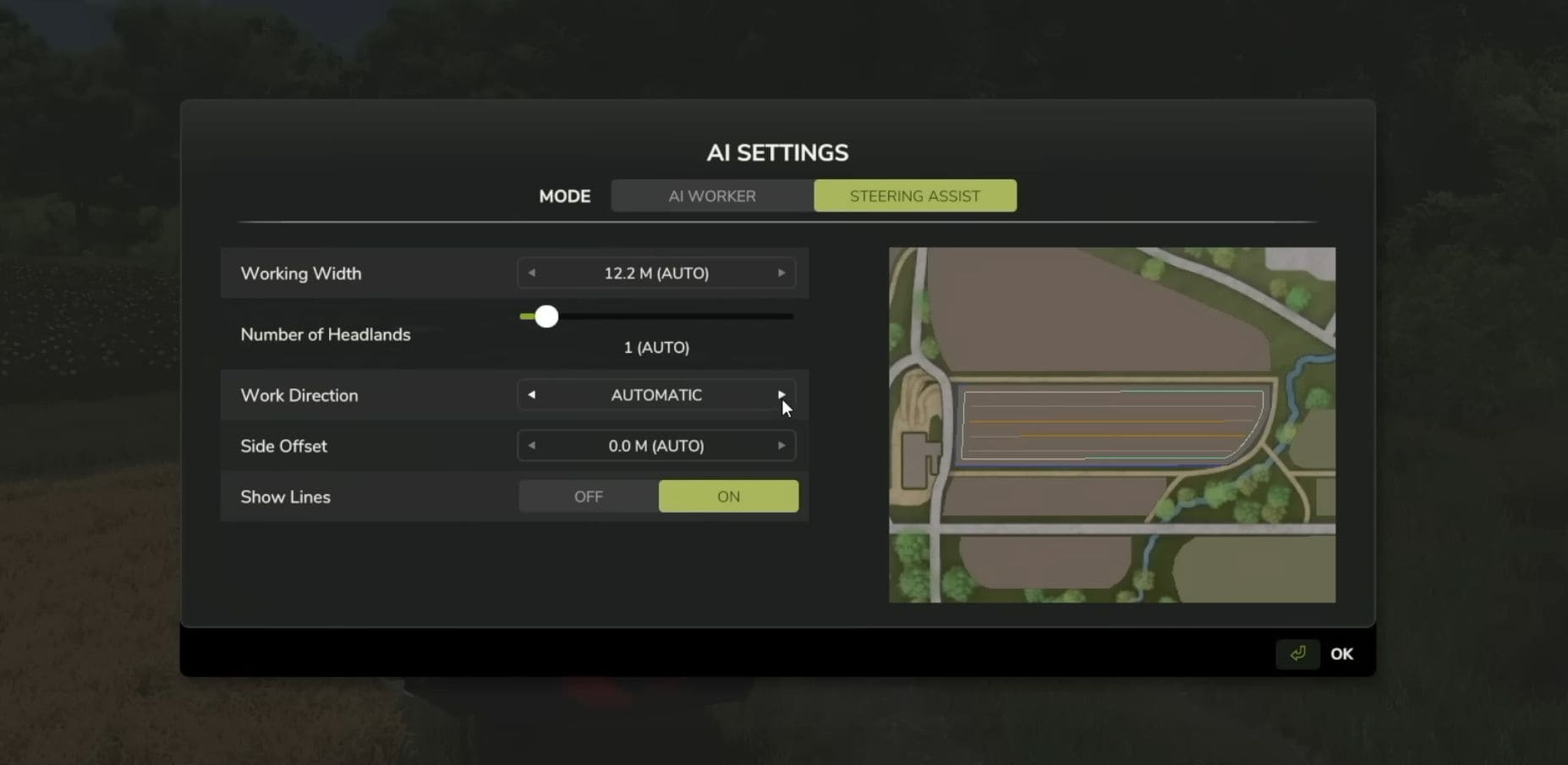Screen dimensions: 1568x765
Task: Click left arrow of Work Direction
Action: coord(531,395)
